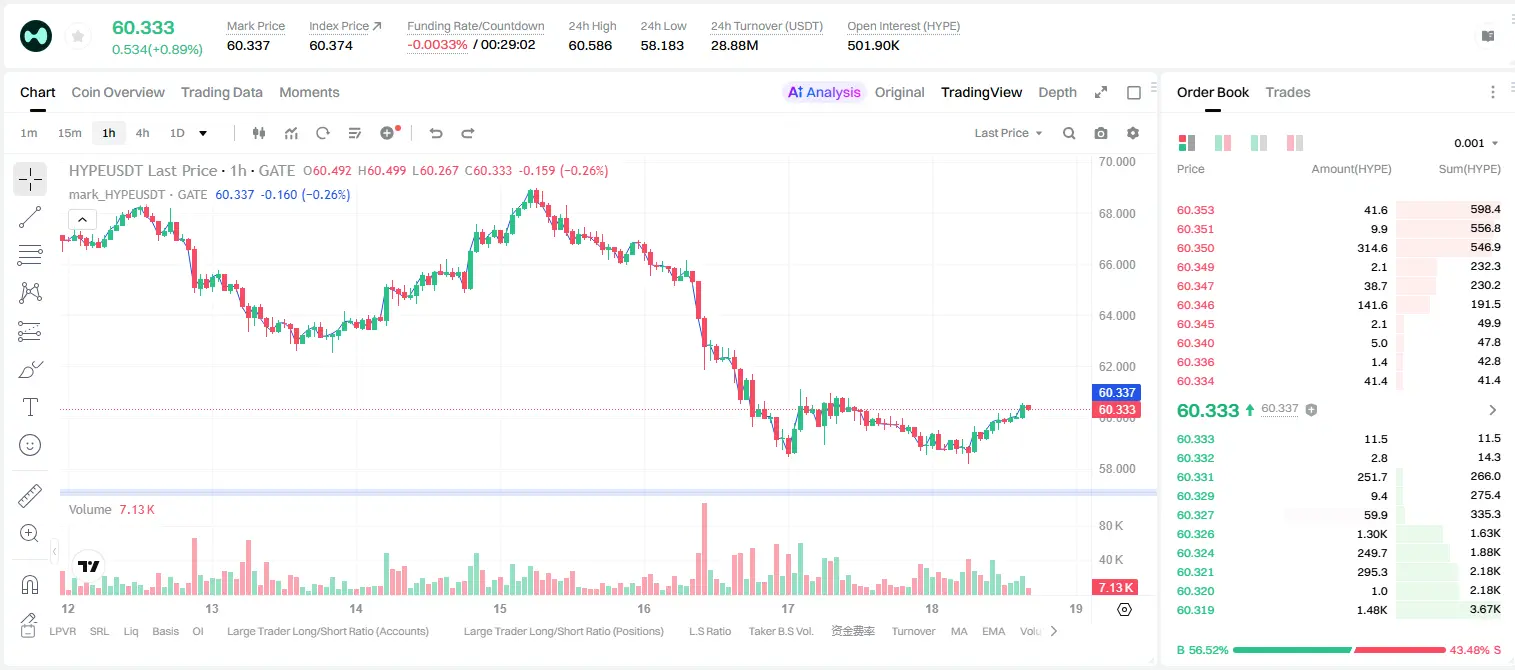Screen dimensions: 1515x670
Task: Choose the text annotation tool
Action: pos(30,407)
